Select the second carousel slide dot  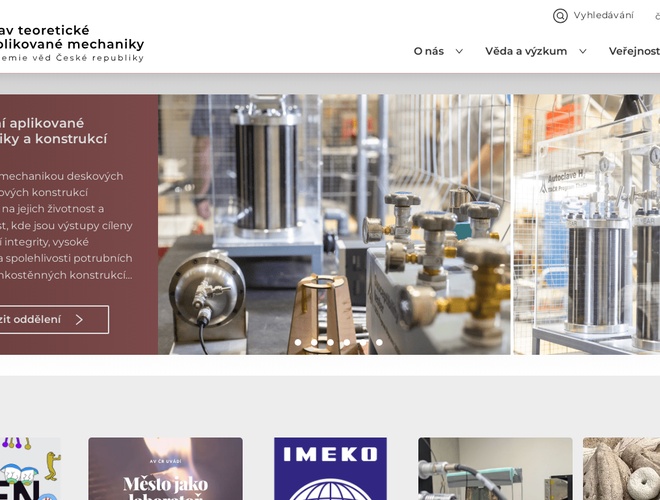(x=314, y=343)
